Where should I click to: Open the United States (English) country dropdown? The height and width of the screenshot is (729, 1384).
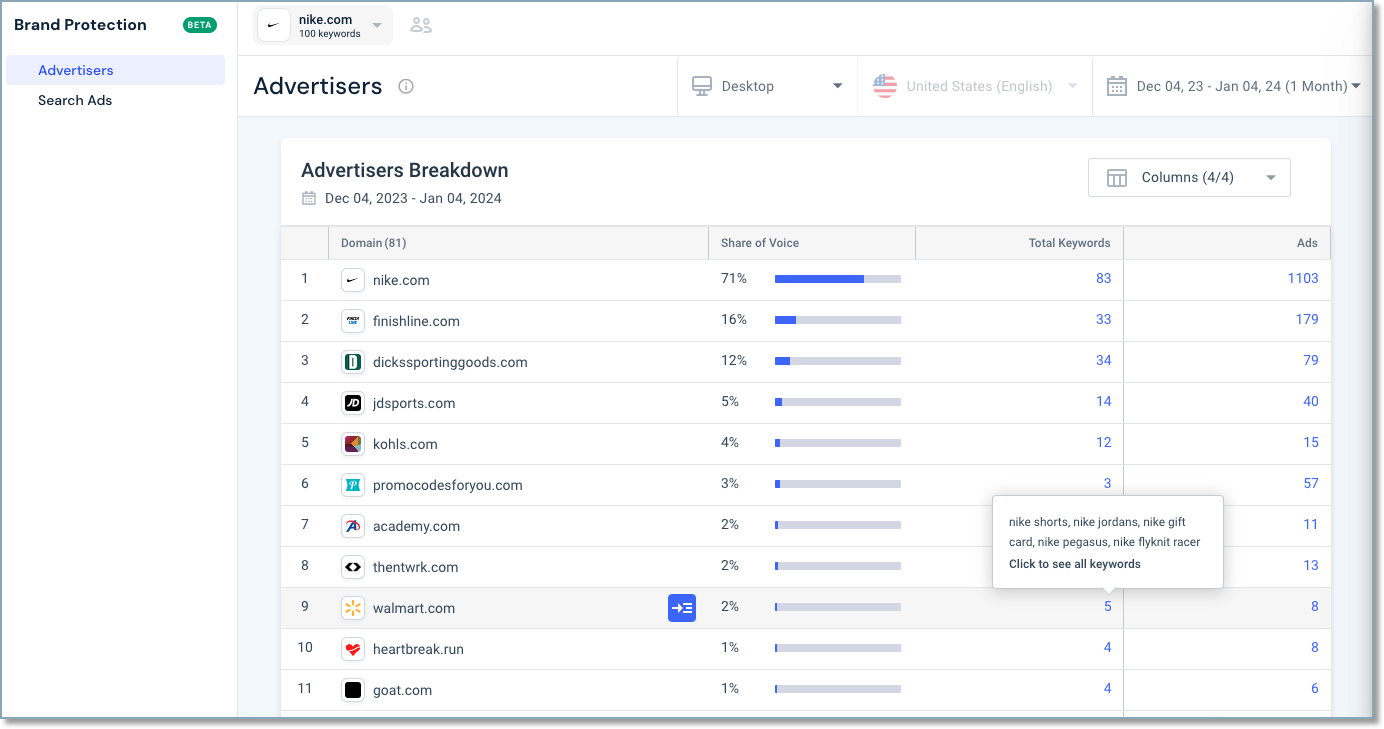(x=975, y=86)
